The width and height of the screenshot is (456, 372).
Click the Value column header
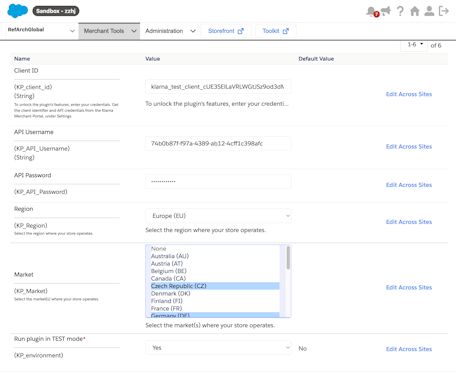(153, 59)
